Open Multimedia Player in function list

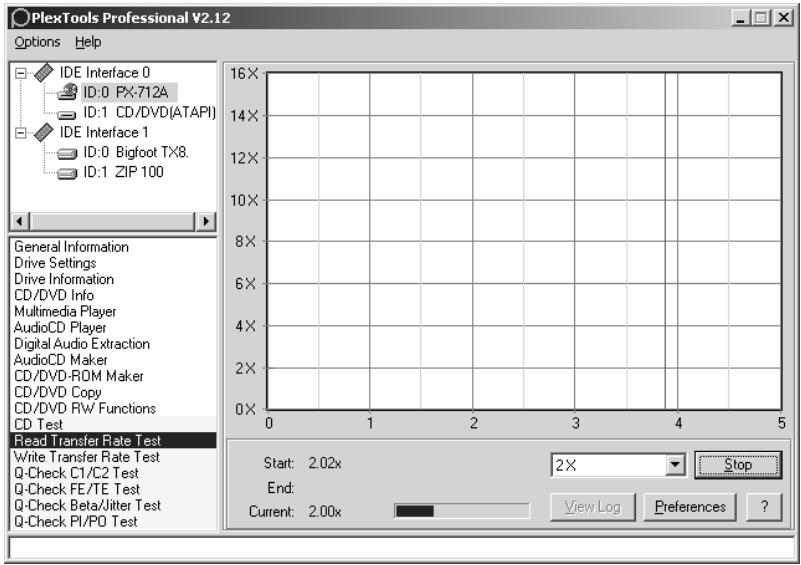click(x=65, y=312)
